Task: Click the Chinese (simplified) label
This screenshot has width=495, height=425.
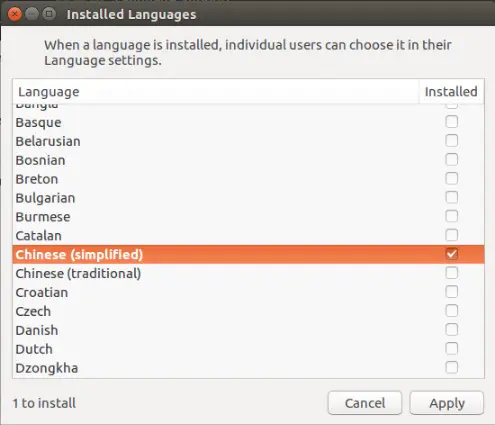Action: [x=79, y=255]
